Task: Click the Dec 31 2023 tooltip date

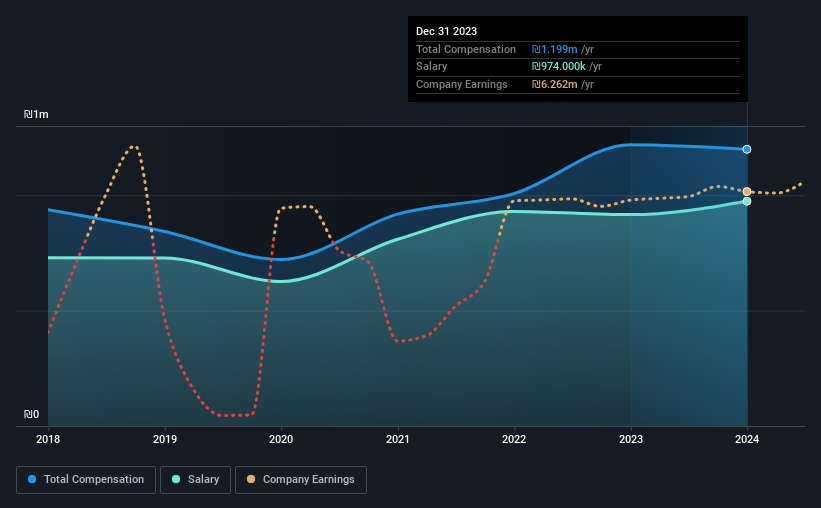Action: (x=446, y=31)
